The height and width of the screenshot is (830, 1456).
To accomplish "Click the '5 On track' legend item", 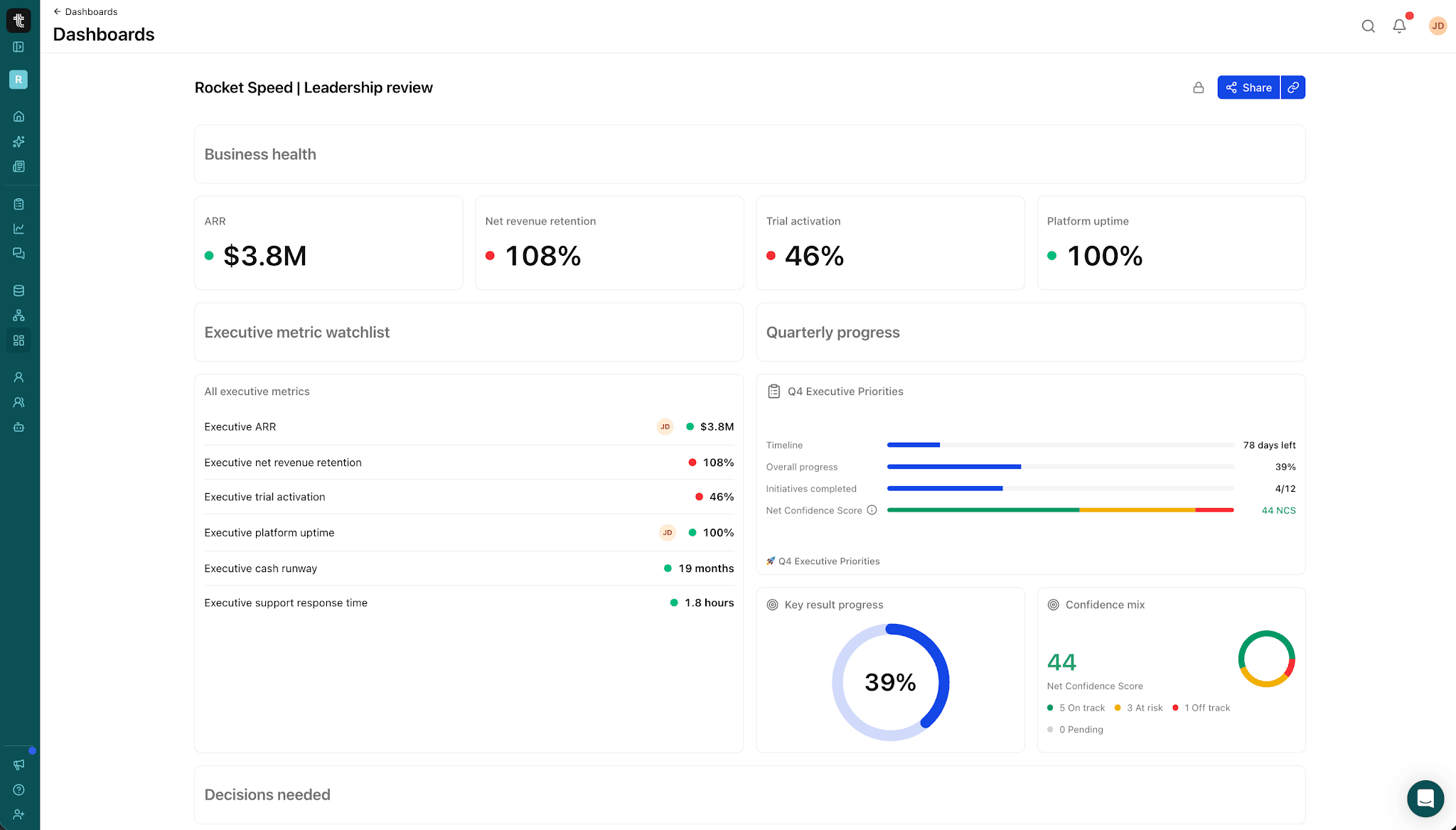I will click(x=1076, y=708).
